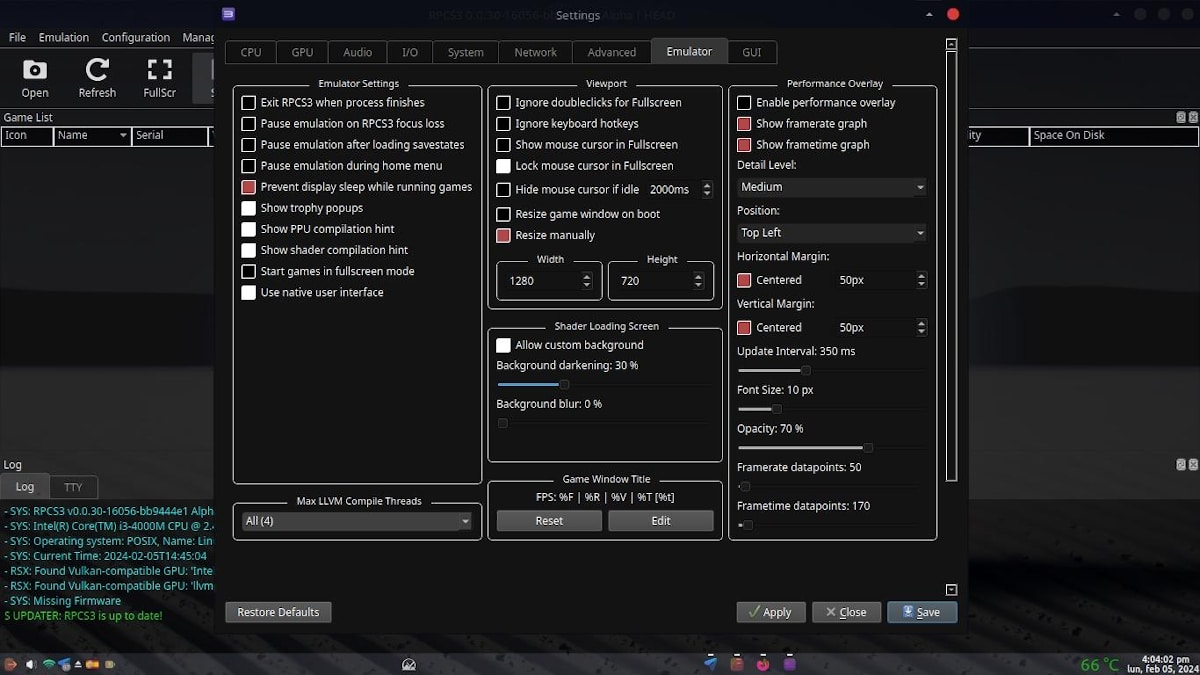Toggle Horizontal Margin Centered checkbox

click(744, 280)
